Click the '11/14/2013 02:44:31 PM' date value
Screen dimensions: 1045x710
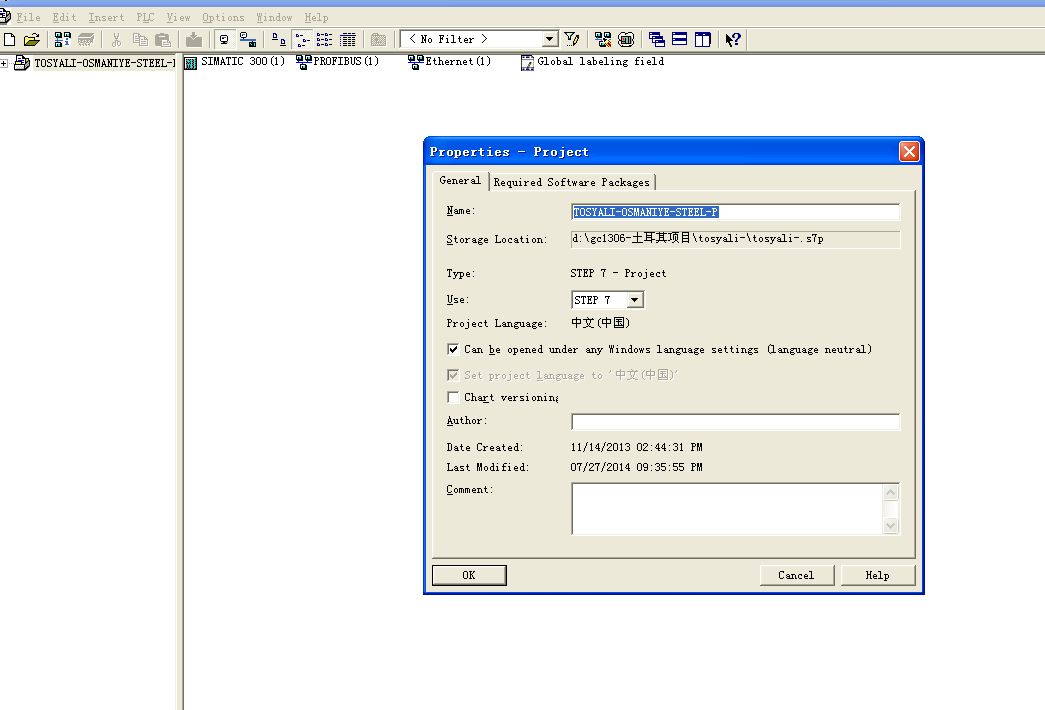click(636, 447)
